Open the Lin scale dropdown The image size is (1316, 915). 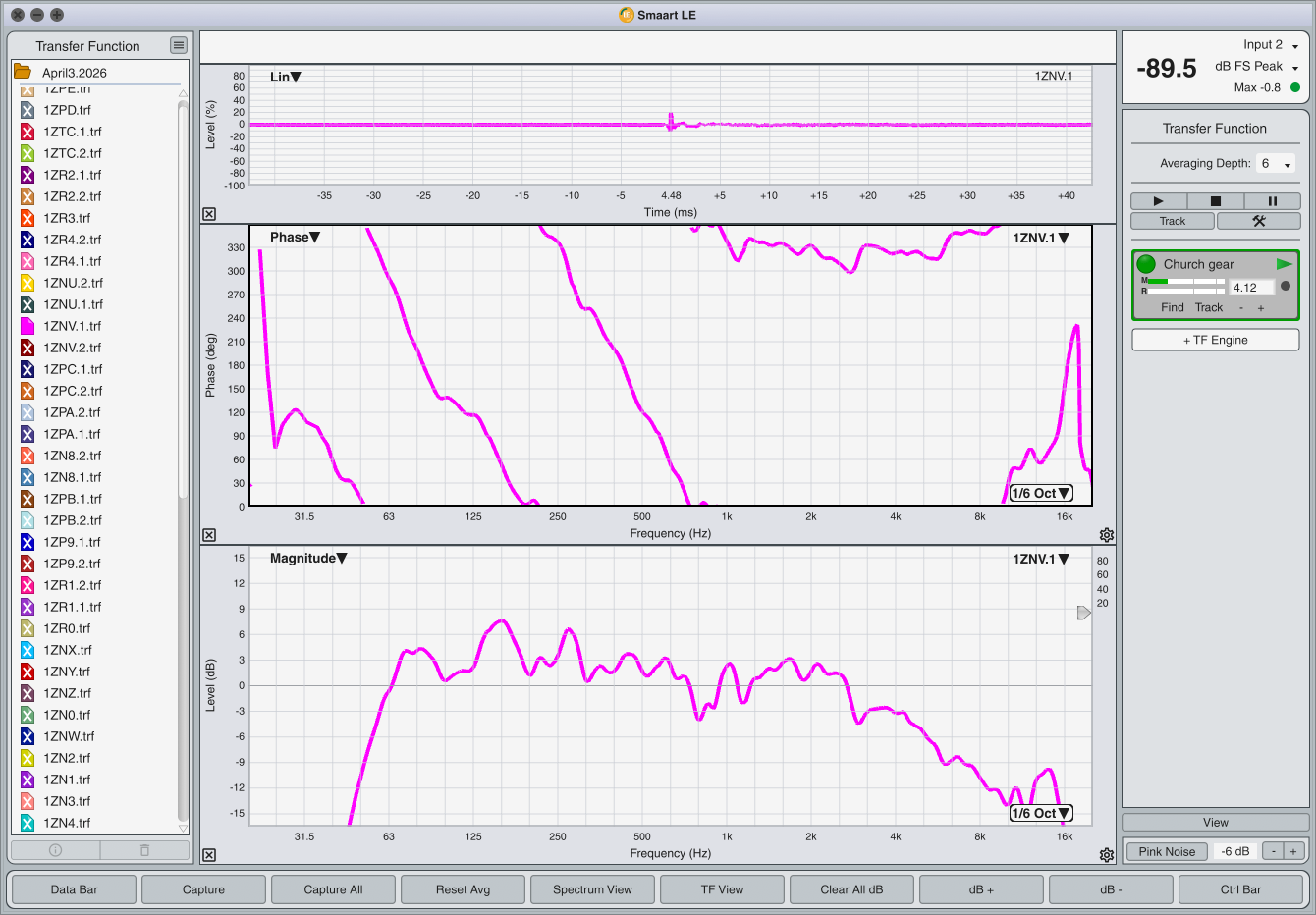click(286, 77)
